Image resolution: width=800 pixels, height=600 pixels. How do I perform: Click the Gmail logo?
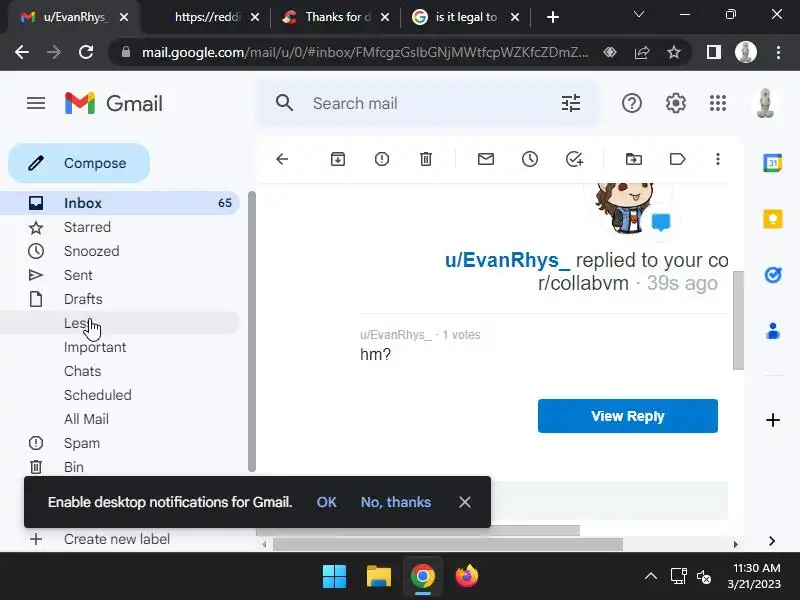pos(114,104)
